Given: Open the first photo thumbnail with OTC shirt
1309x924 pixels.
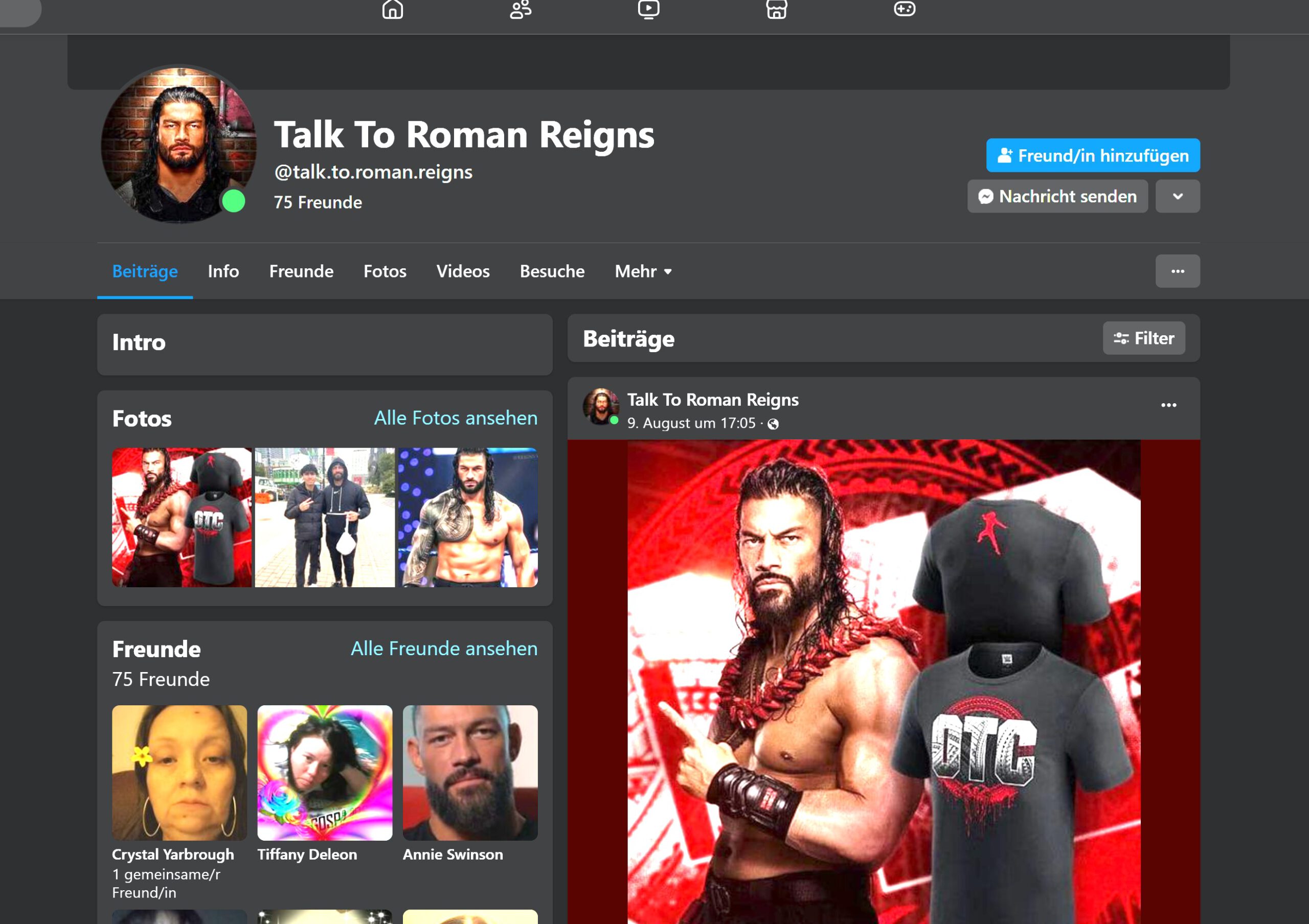Looking at the screenshot, I should [182, 517].
